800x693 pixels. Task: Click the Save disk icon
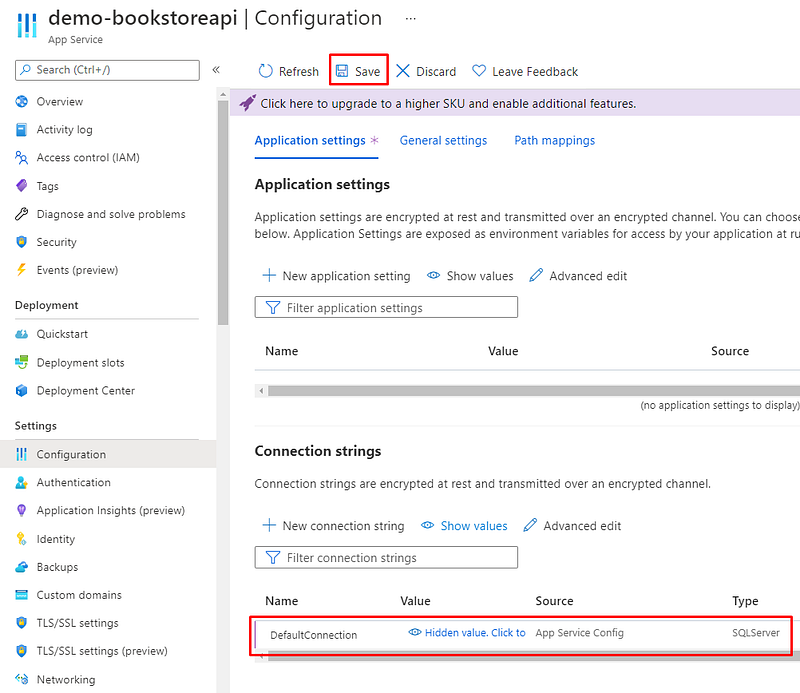(x=342, y=72)
